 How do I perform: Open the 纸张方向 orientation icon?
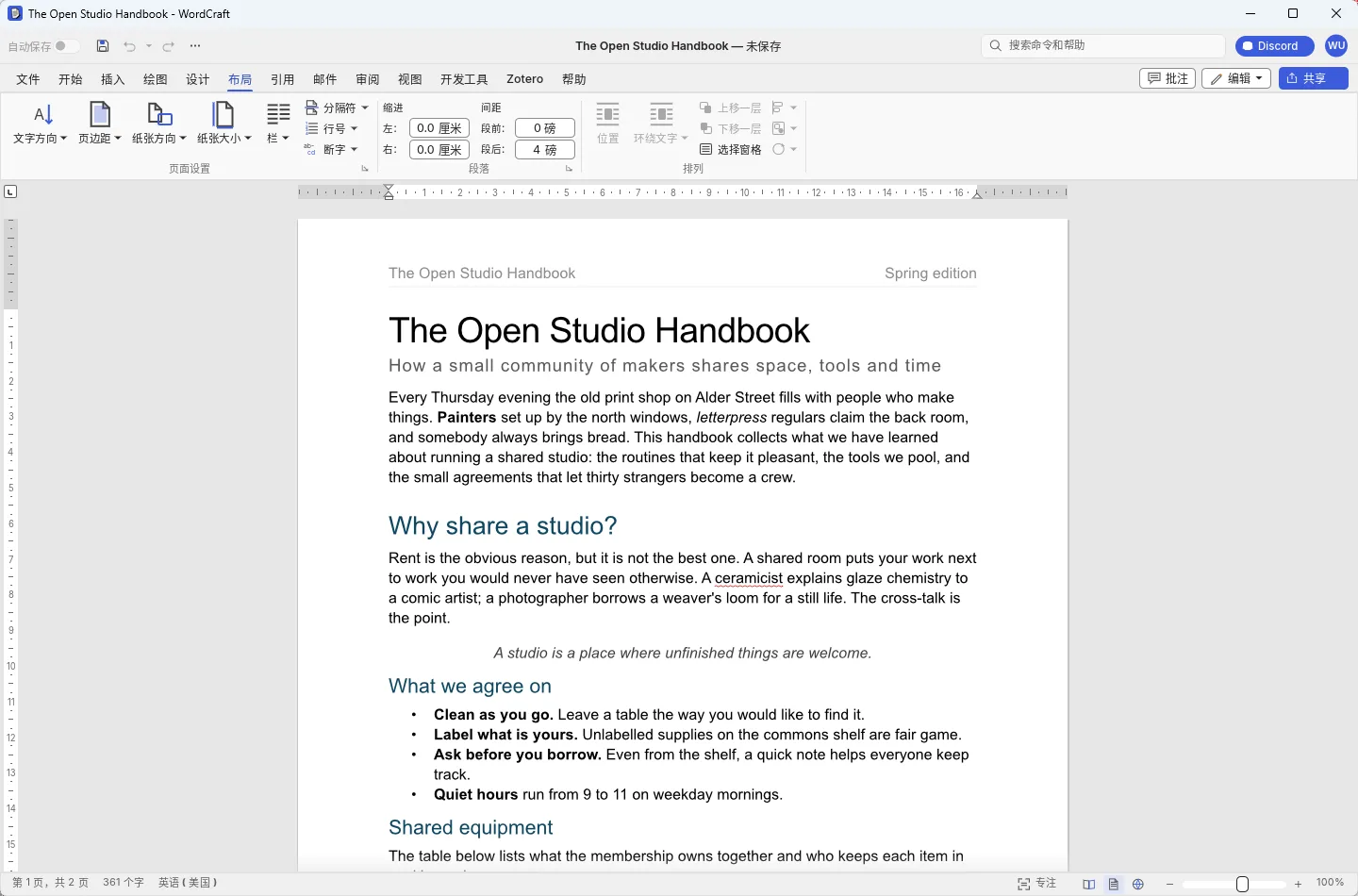pos(159,124)
